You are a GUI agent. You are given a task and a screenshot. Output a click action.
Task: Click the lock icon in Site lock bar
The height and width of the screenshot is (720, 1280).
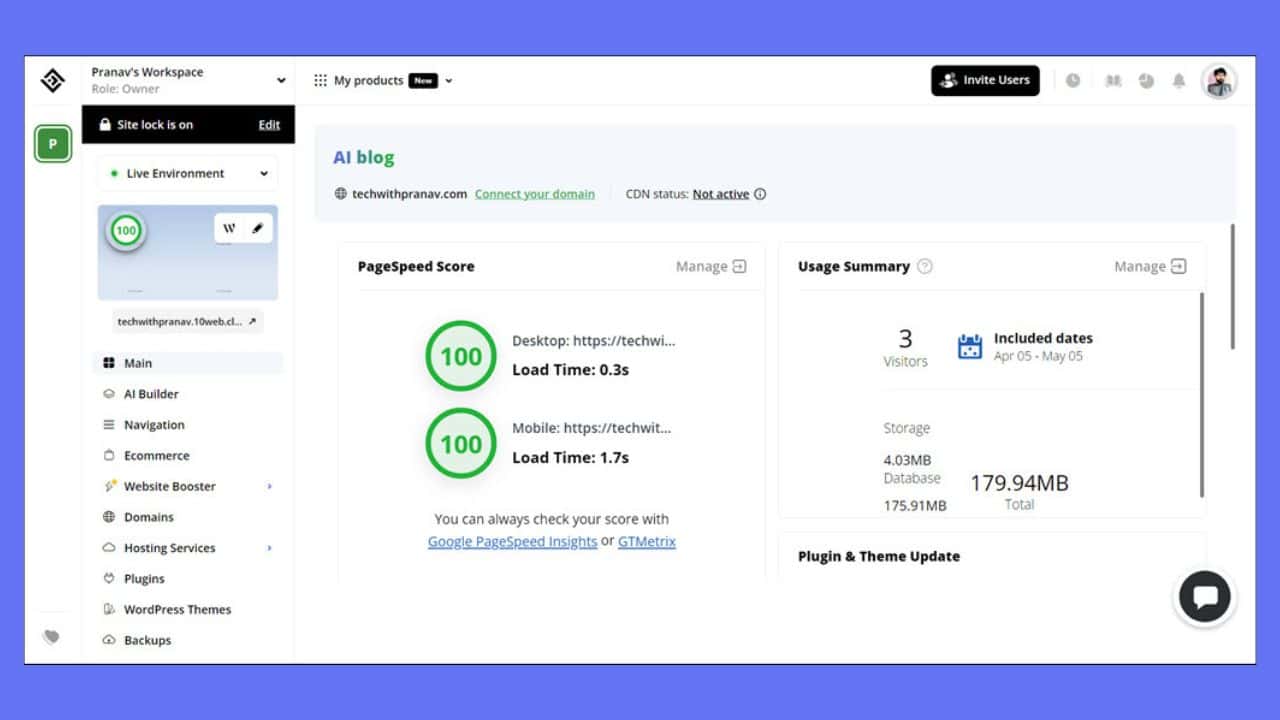coord(105,124)
